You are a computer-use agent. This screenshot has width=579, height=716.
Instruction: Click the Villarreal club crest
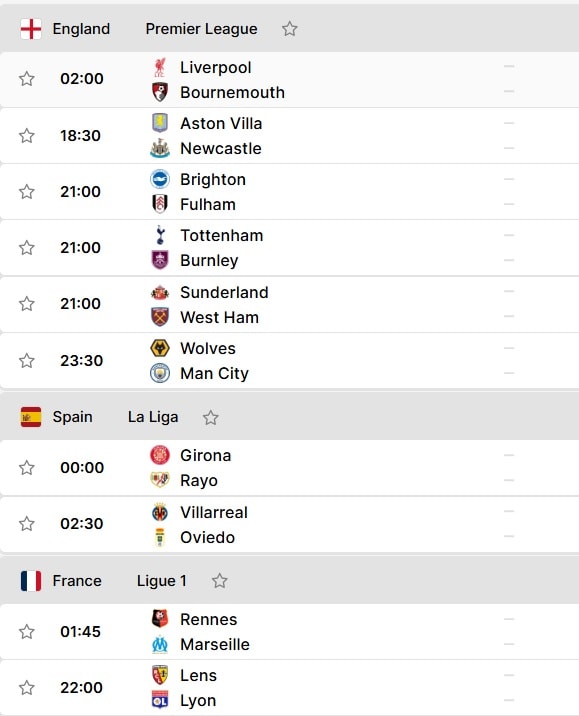(x=160, y=512)
